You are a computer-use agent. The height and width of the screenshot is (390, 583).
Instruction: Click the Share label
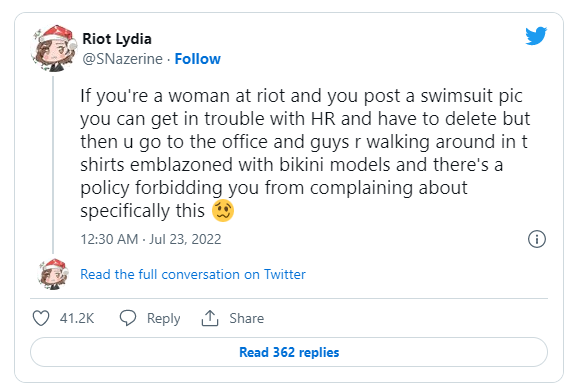coord(247,318)
